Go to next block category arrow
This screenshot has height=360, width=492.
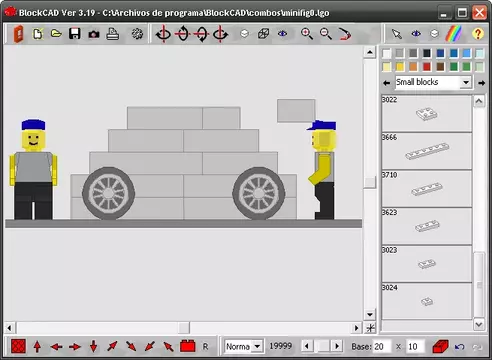tap(481, 83)
